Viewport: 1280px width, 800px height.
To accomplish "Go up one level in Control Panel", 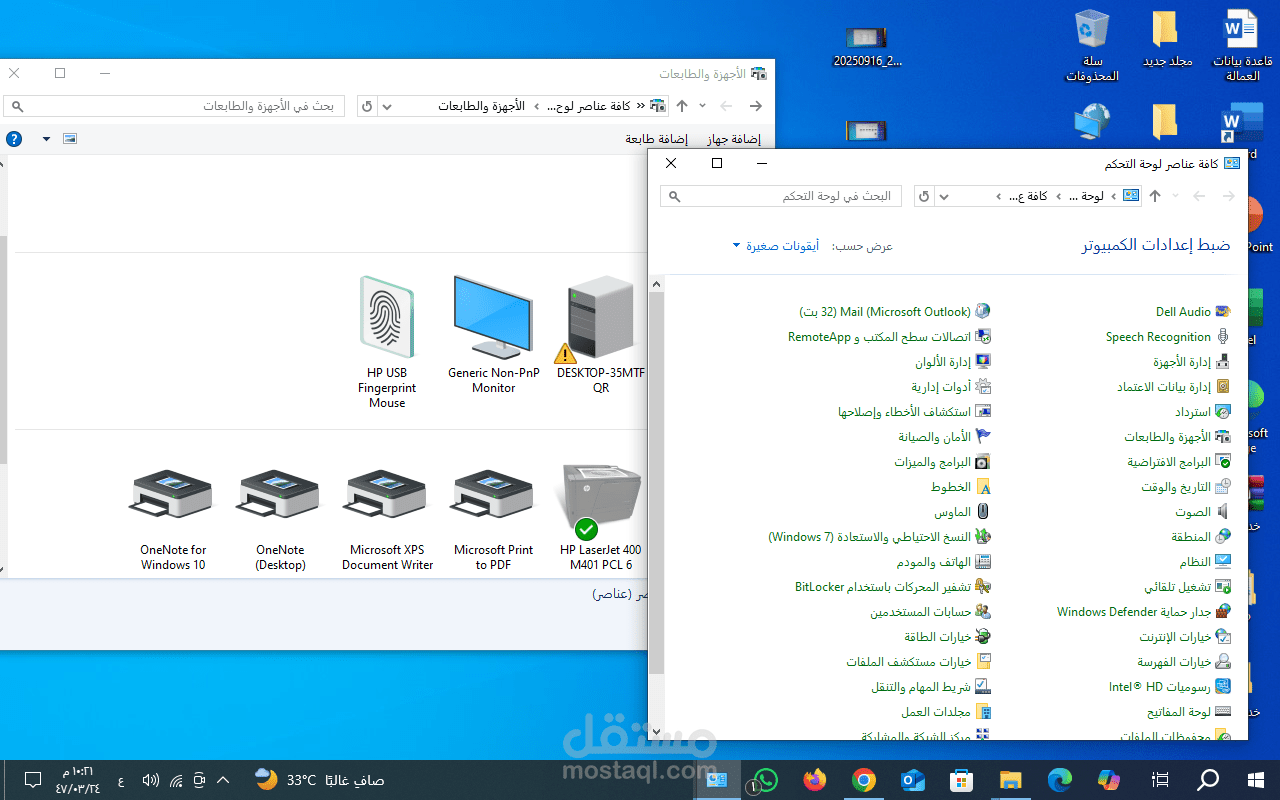I will [x=1155, y=196].
